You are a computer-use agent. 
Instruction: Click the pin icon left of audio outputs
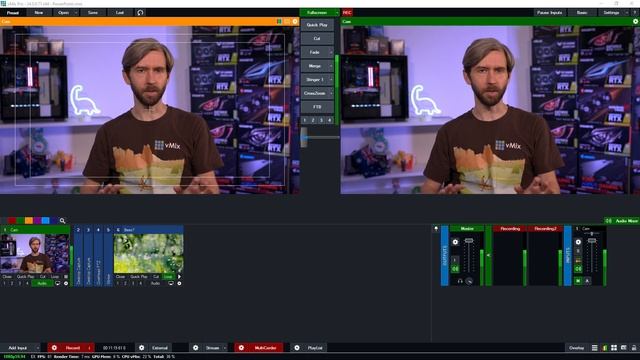click(436, 229)
